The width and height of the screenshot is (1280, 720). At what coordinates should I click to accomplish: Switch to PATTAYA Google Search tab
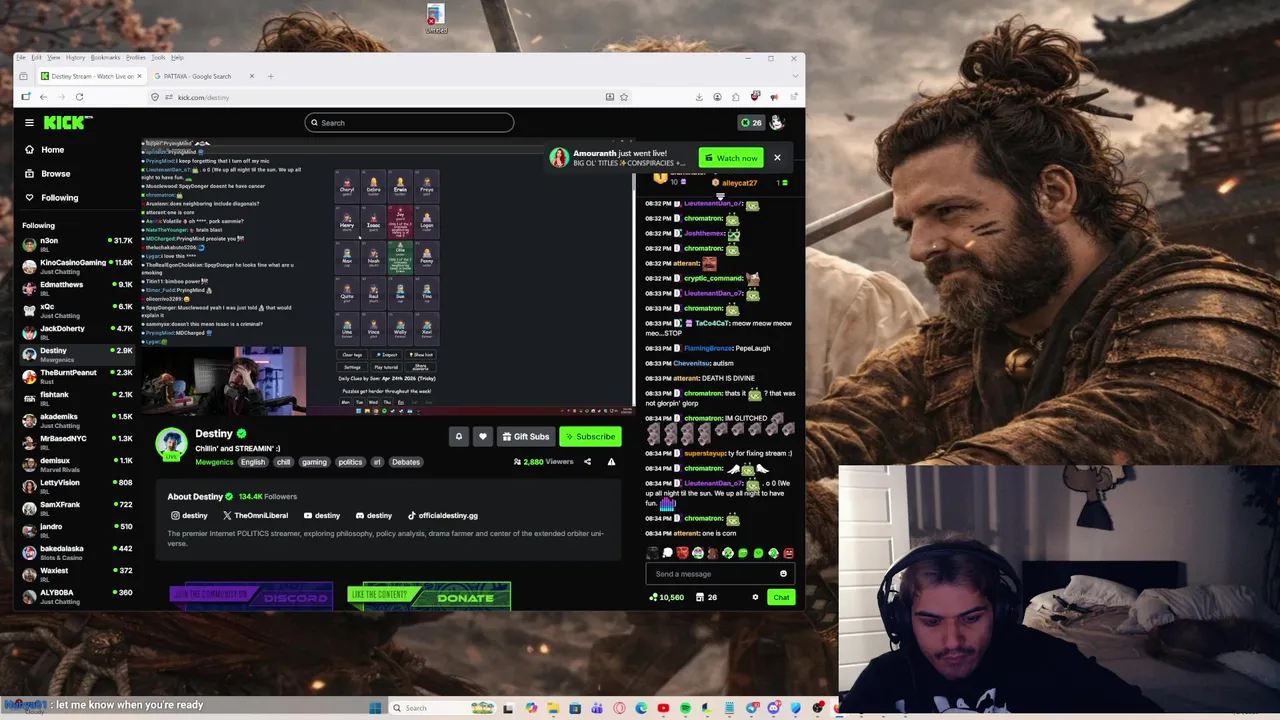[x=204, y=76]
